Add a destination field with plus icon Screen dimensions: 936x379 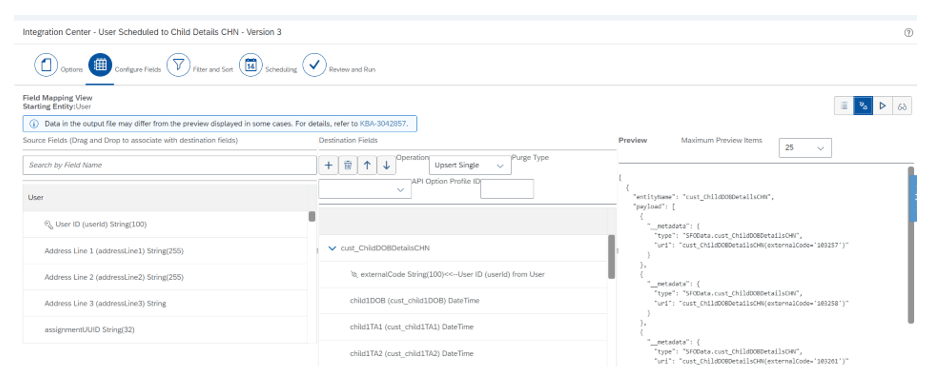click(328, 165)
